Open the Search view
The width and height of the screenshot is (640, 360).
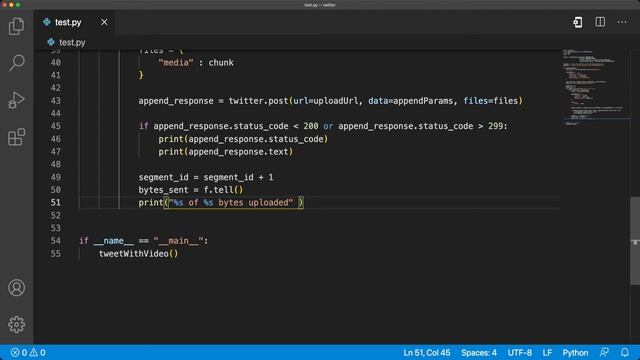click(x=16, y=63)
